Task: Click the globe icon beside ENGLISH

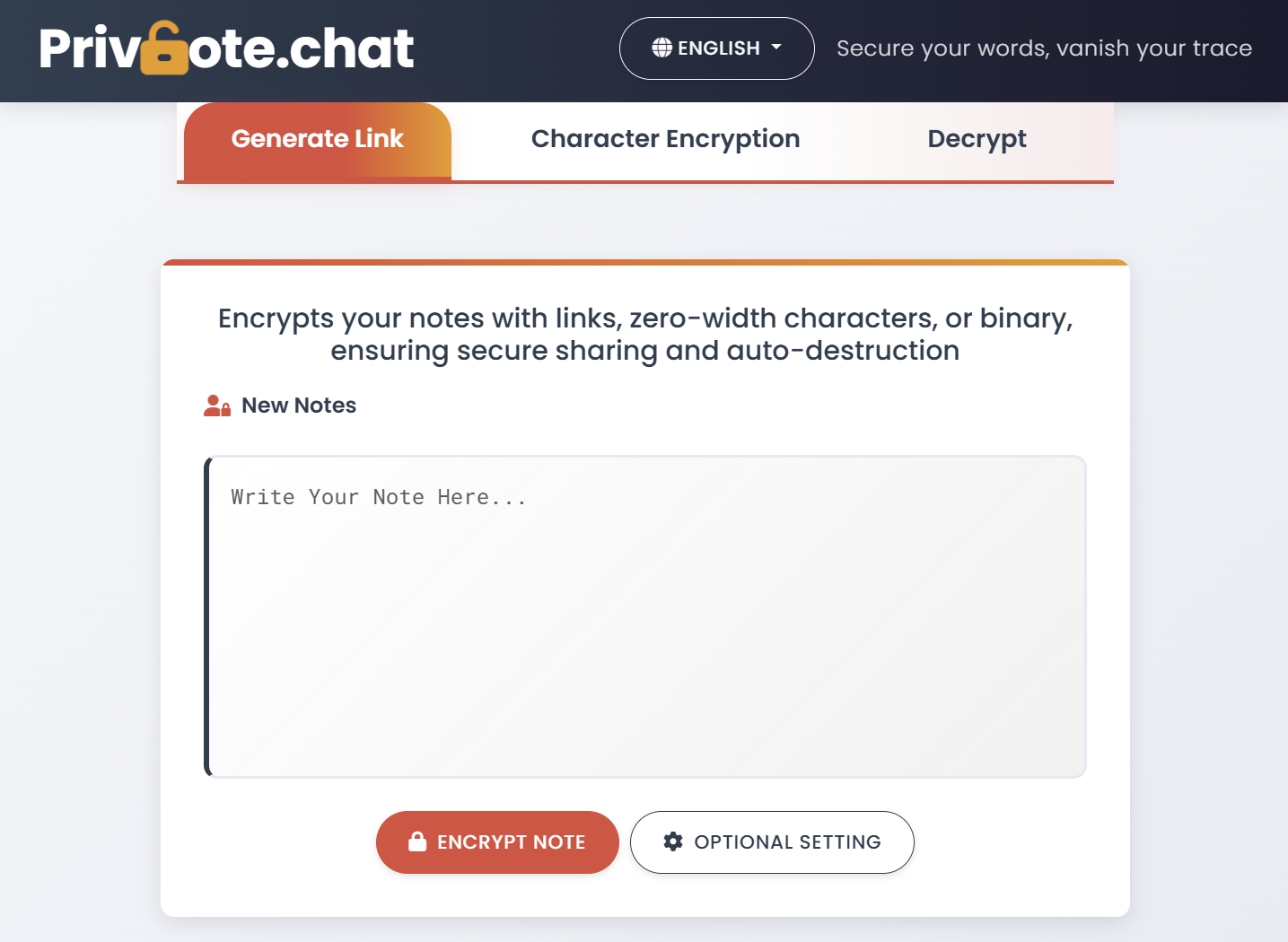Action: pyautogui.click(x=662, y=48)
